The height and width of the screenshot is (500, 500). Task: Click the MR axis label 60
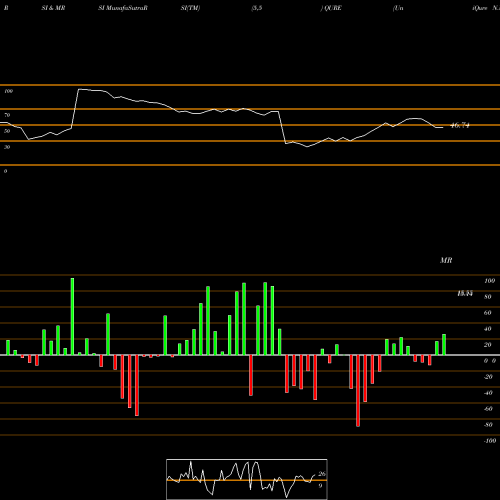pyautogui.click(x=488, y=313)
